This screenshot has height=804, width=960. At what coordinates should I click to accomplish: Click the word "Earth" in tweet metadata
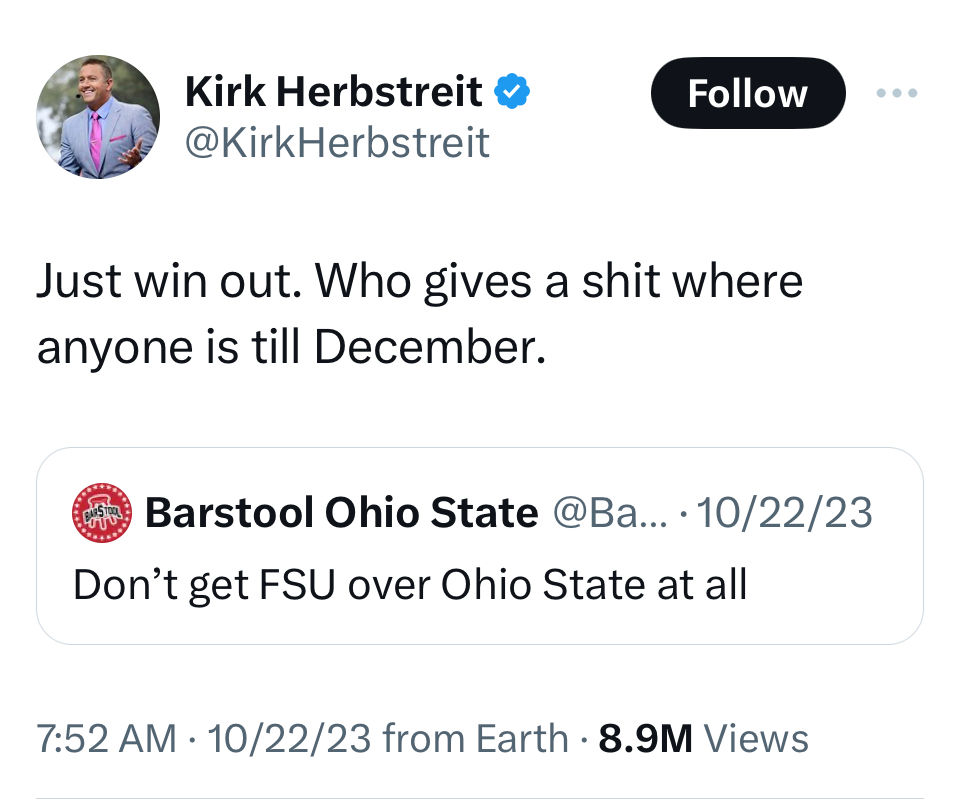(x=520, y=739)
